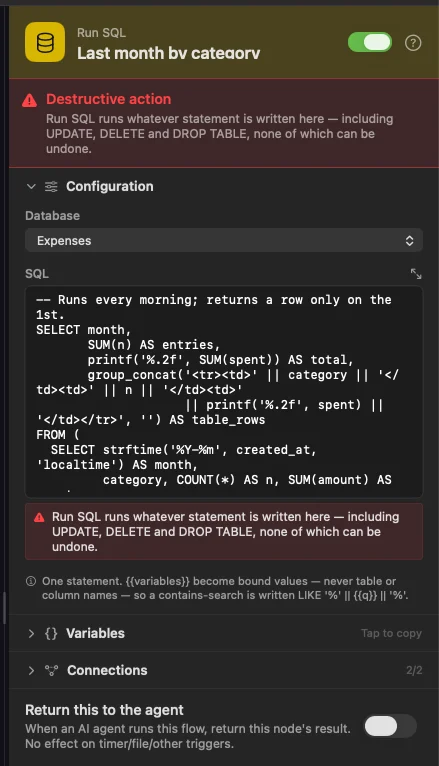Open help via the question mark icon
Viewport: 439px width, 766px height.
pos(413,43)
